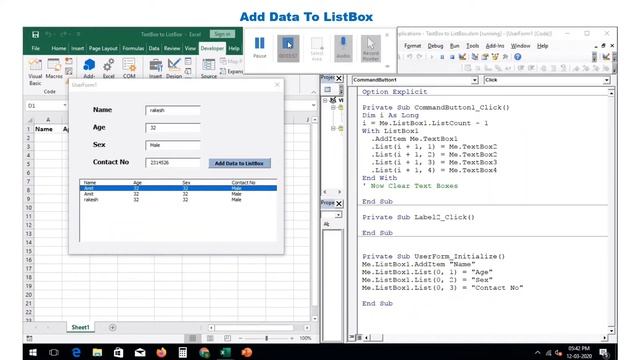Click the Expansion Packs item in XML group

[x=231, y=71]
